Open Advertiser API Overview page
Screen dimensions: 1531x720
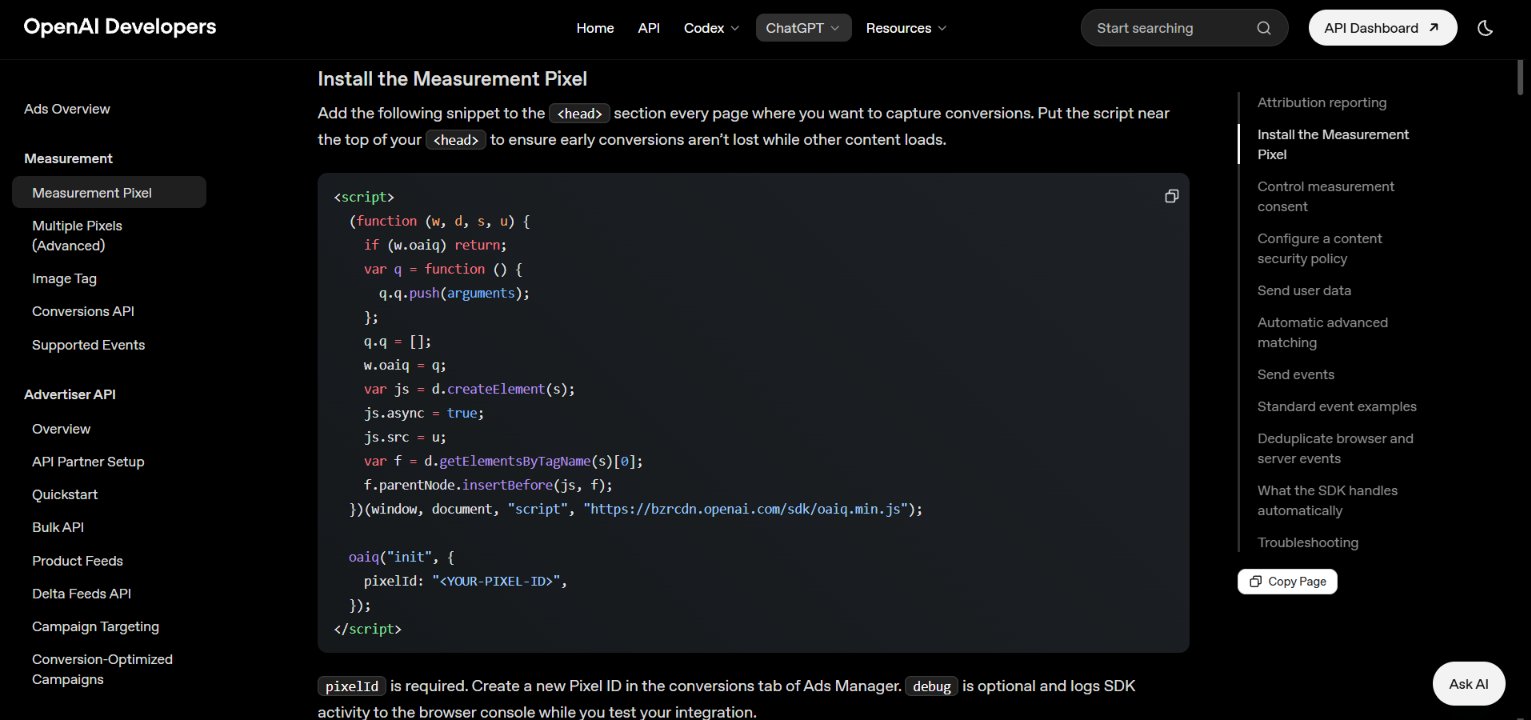(x=61, y=429)
